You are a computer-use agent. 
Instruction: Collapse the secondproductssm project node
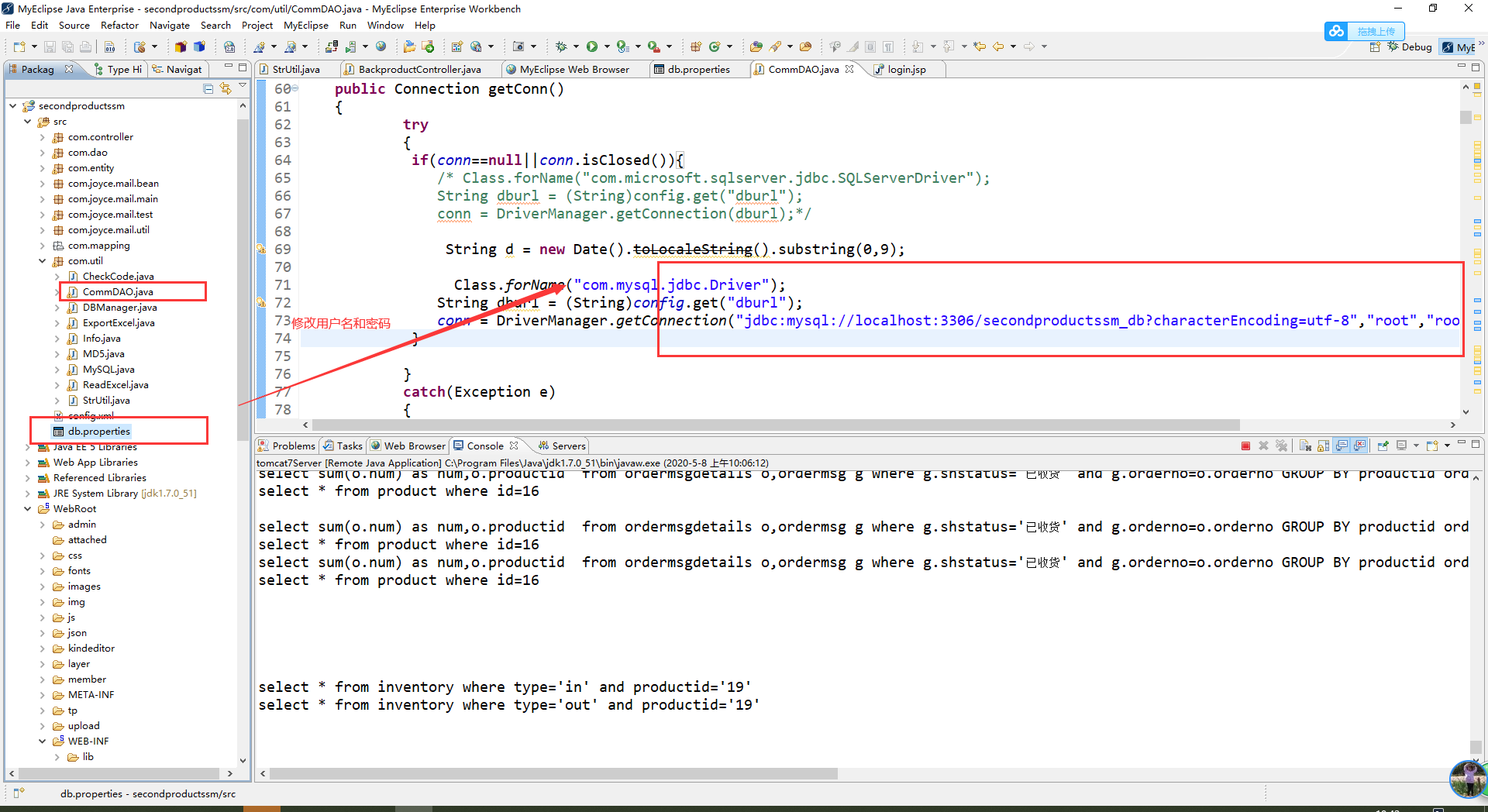pyautogui.click(x=13, y=106)
